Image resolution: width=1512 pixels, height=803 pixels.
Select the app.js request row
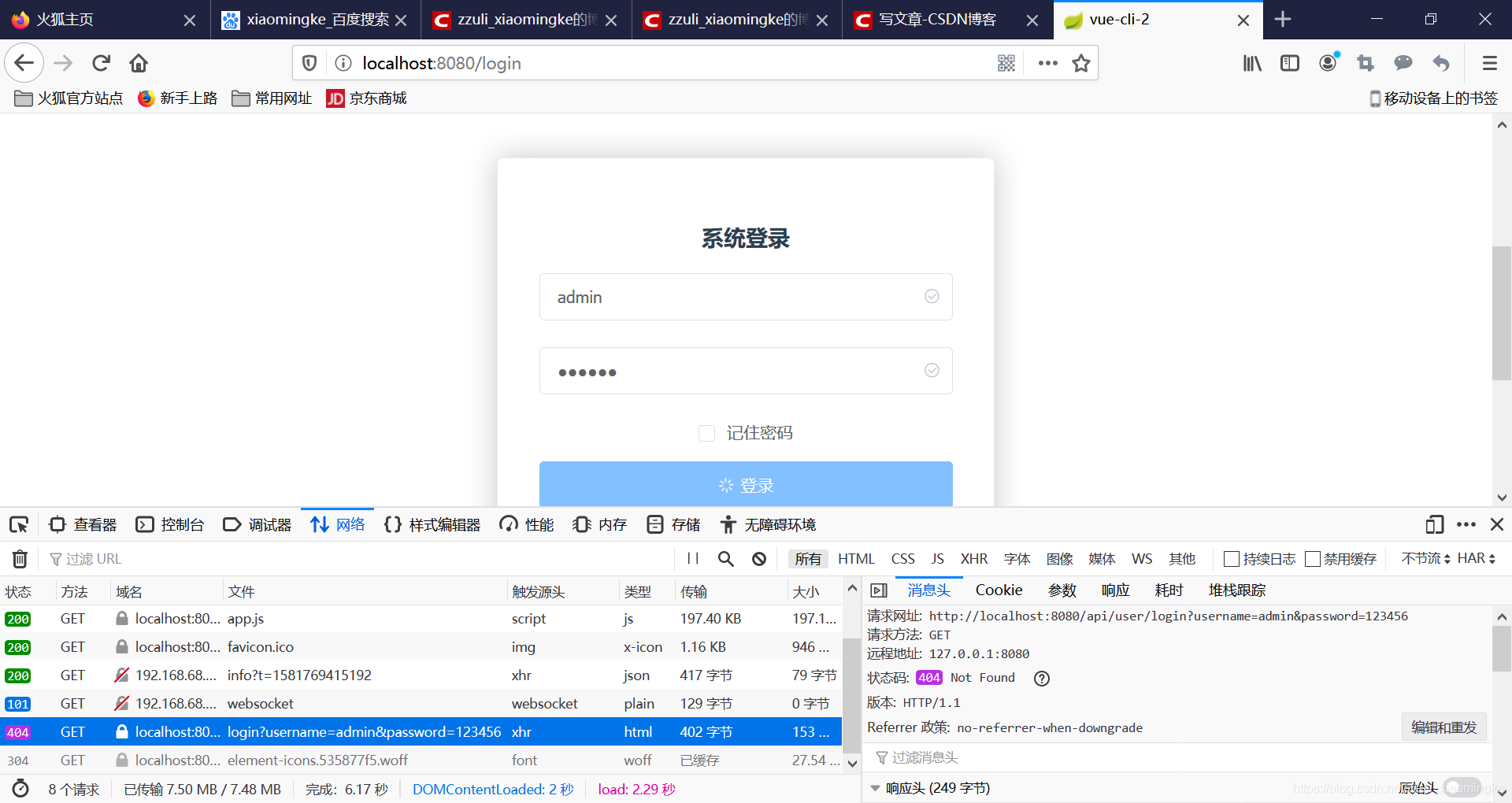coord(421,619)
